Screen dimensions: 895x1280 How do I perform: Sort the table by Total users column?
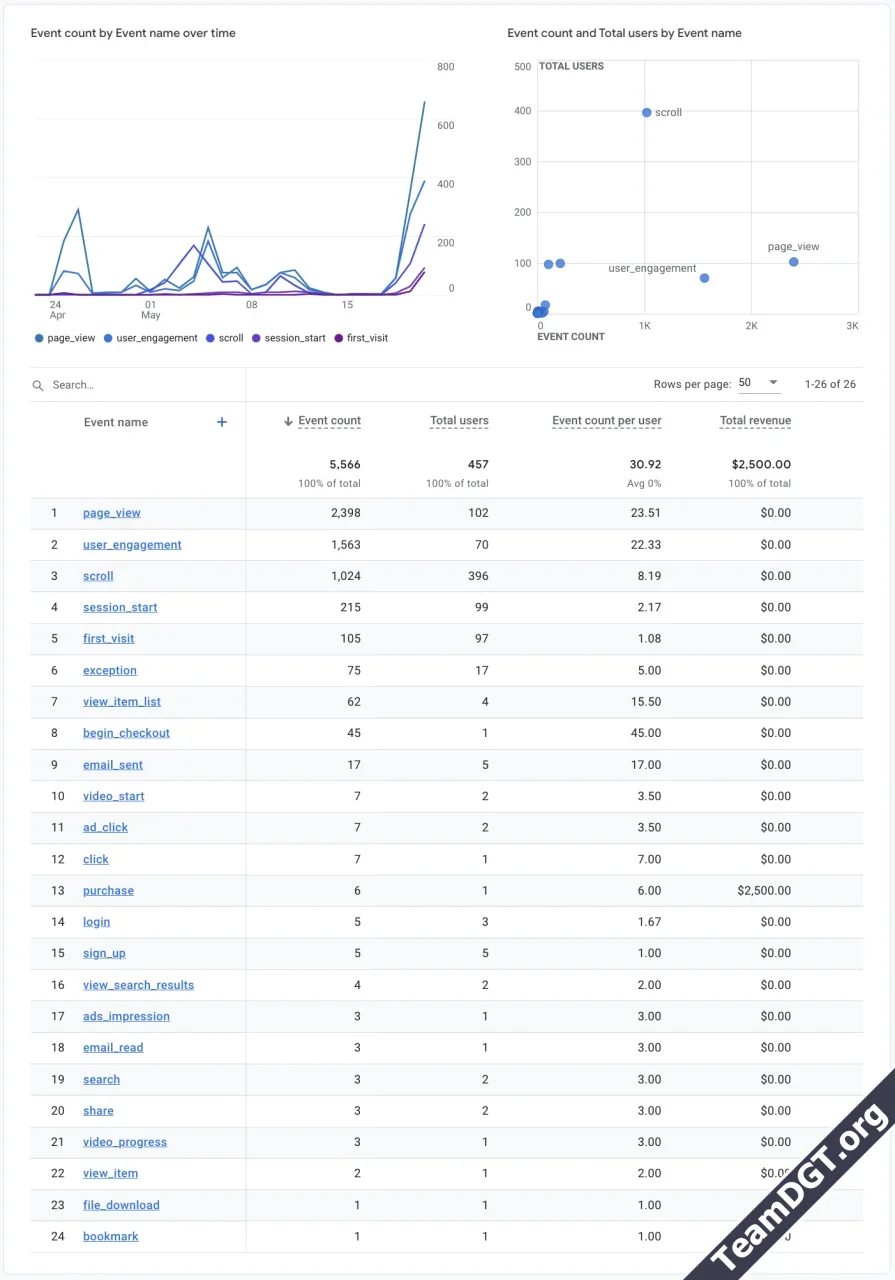459,421
